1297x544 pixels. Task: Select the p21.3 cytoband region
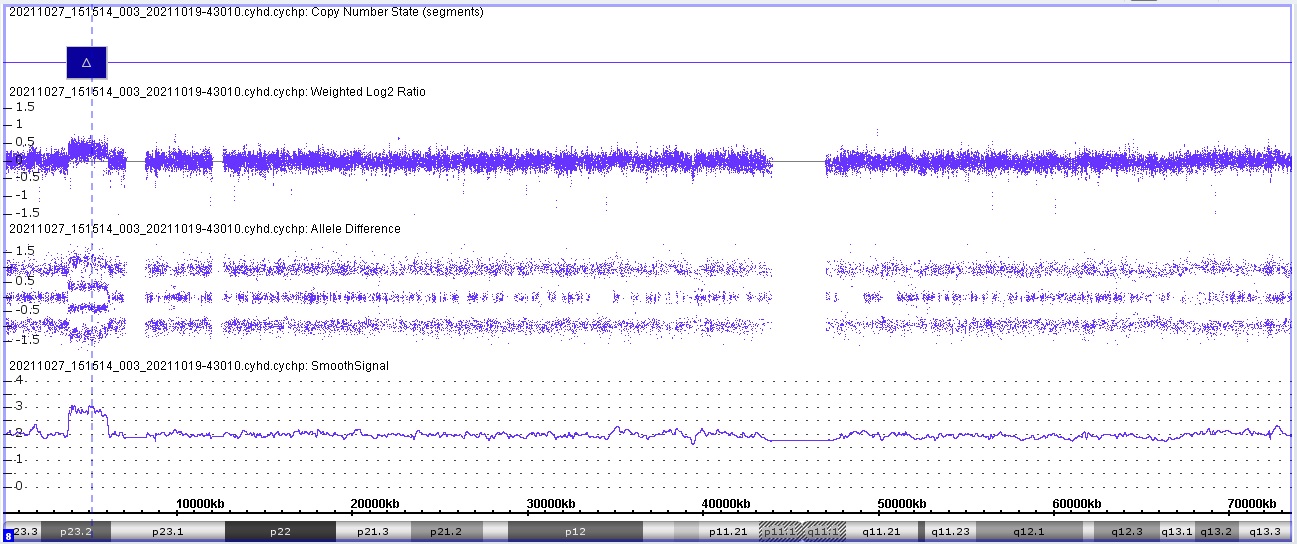pos(372,532)
